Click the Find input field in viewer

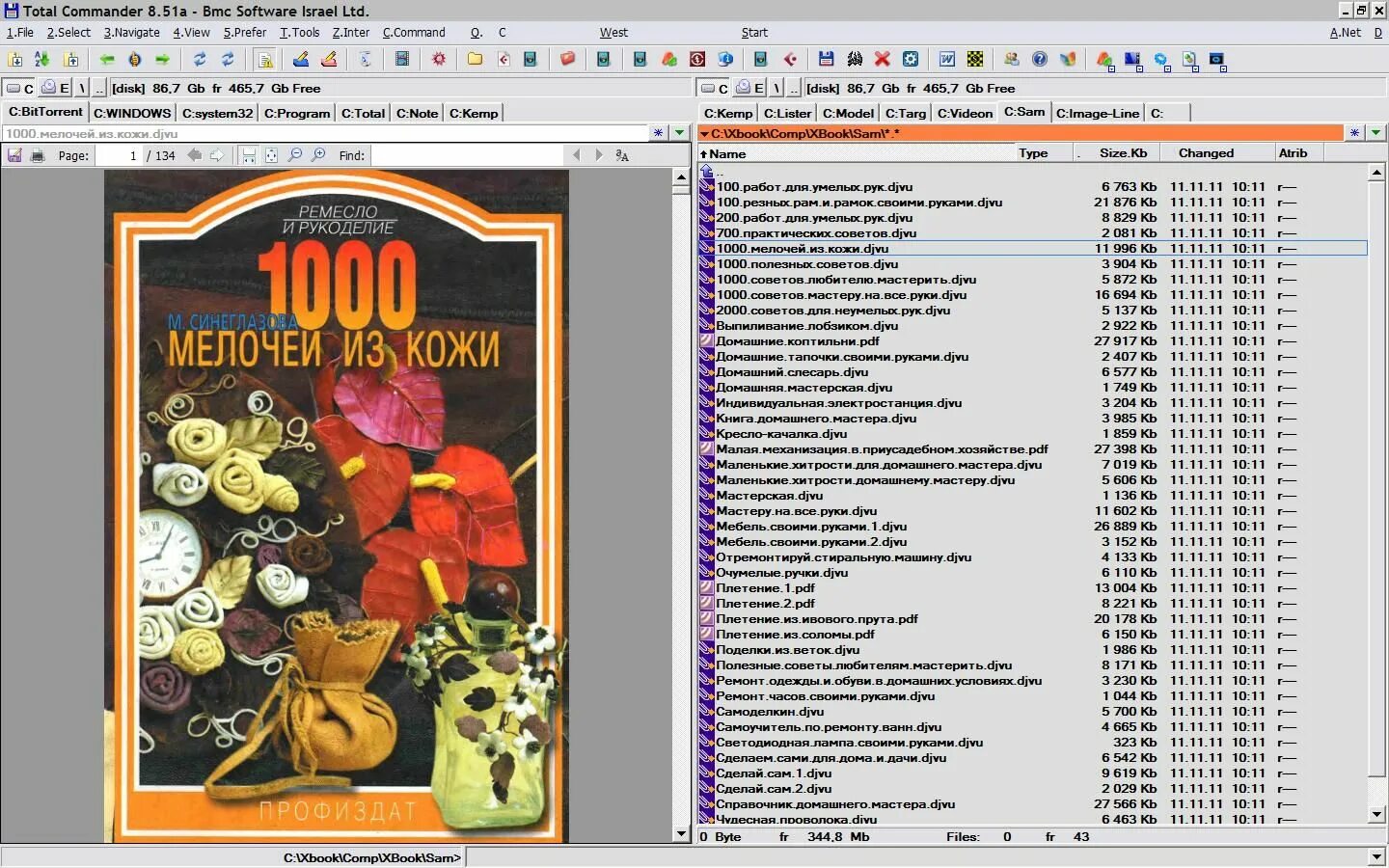(x=468, y=155)
